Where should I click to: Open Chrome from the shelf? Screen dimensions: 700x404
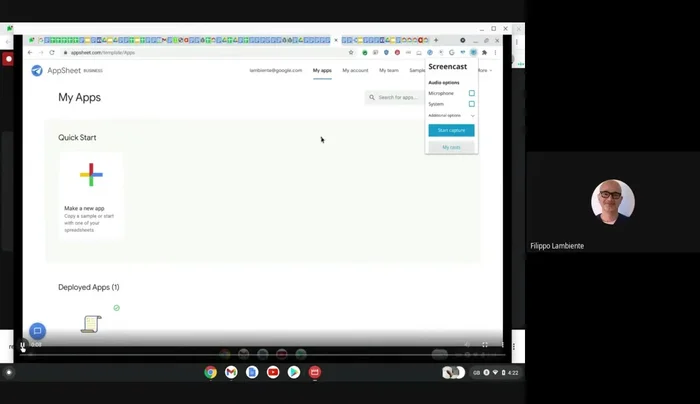tap(210, 372)
